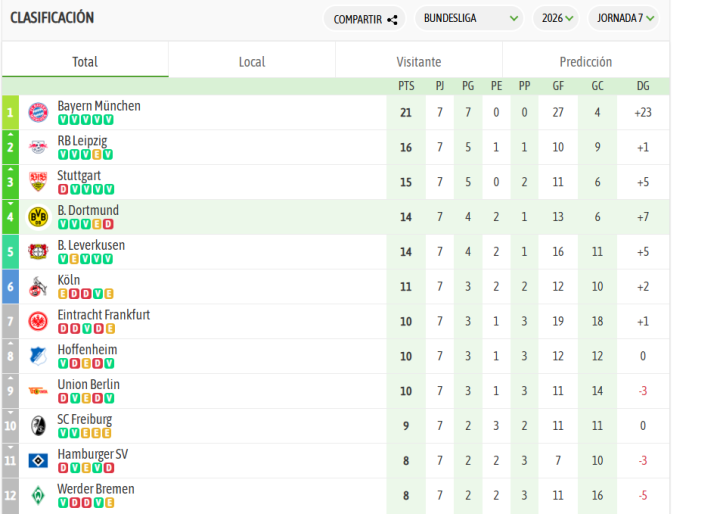720x514 pixels.
Task: Click the Compartir share button
Action: coord(365,18)
